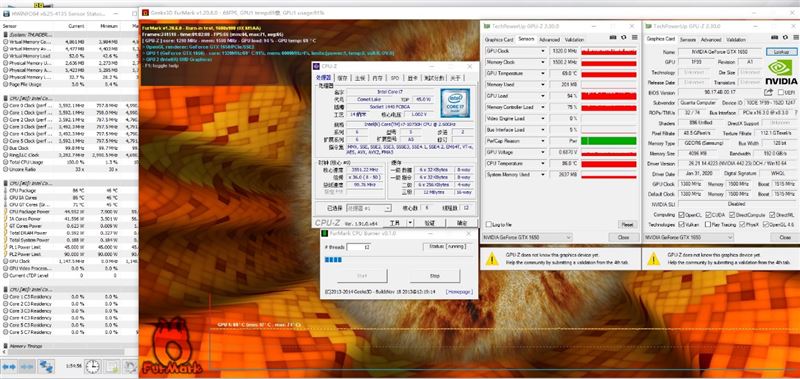The width and height of the screenshot is (800, 379).
Task: Click HWiNFO expand arrows toolbar icon
Action: tap(9, 366)
